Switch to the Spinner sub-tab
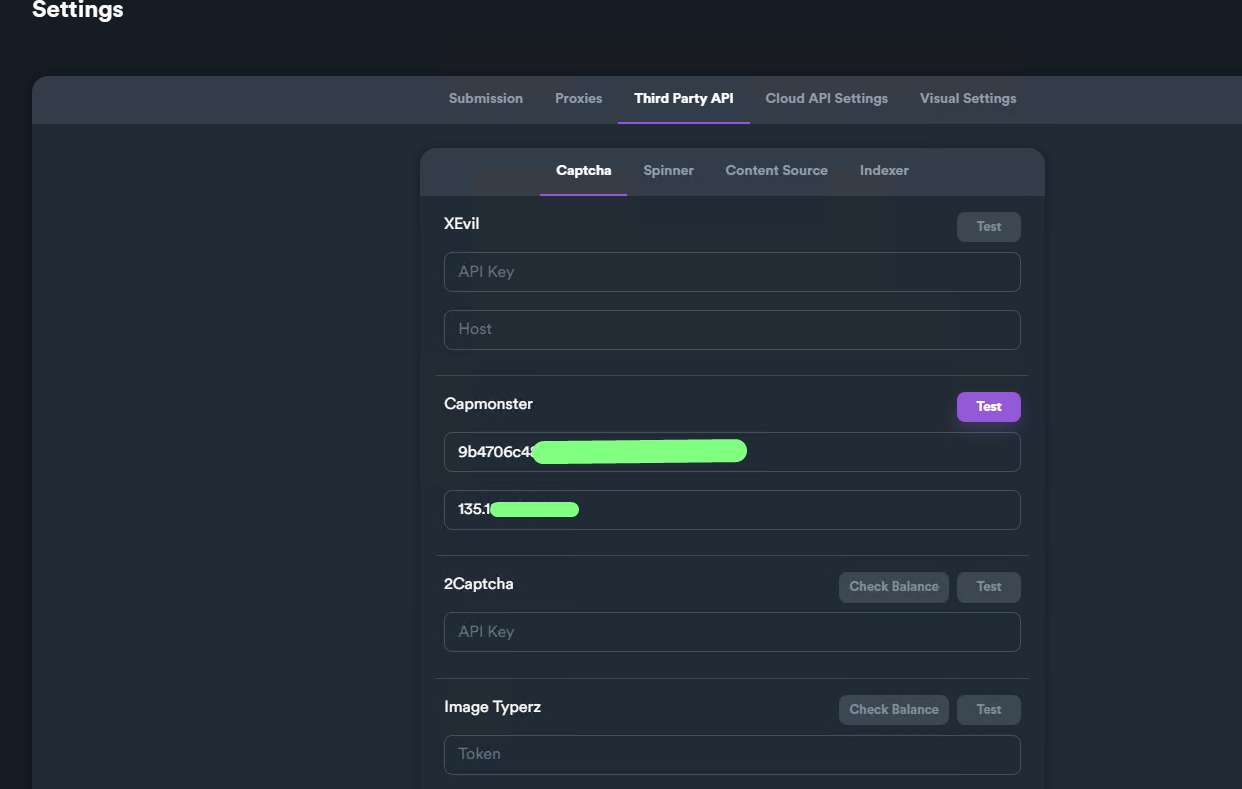 point(668,170)
